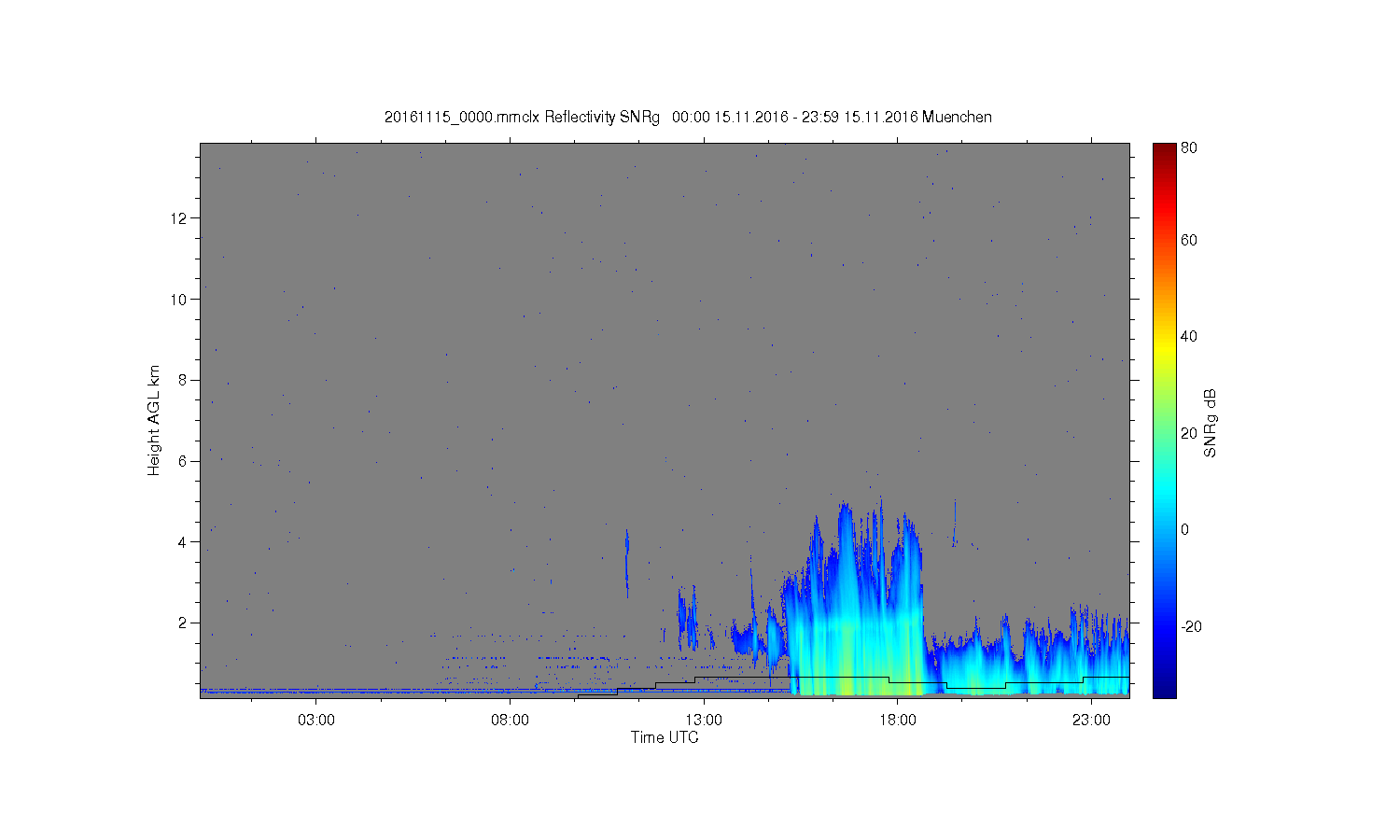Click the height tick label 6
This screenshot has width=1400, height=840.
pyautogui.click(x=183, y=461)
